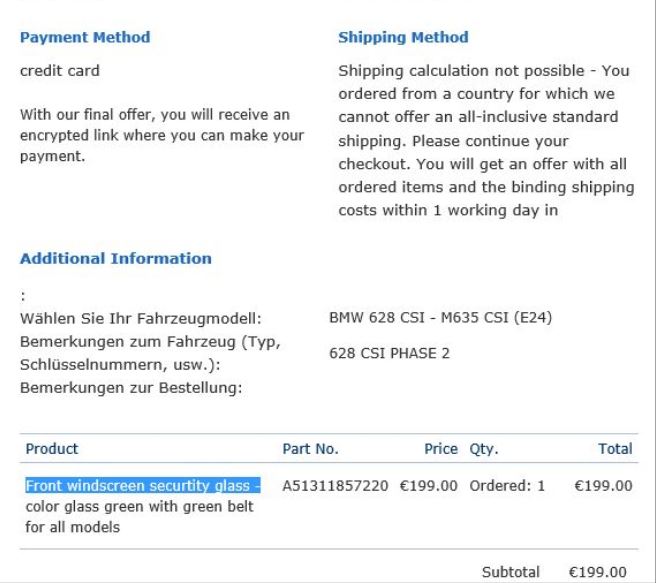Click the 'Wählen Sie Ihr Fahrzeugmodell' label

(140, 319)
